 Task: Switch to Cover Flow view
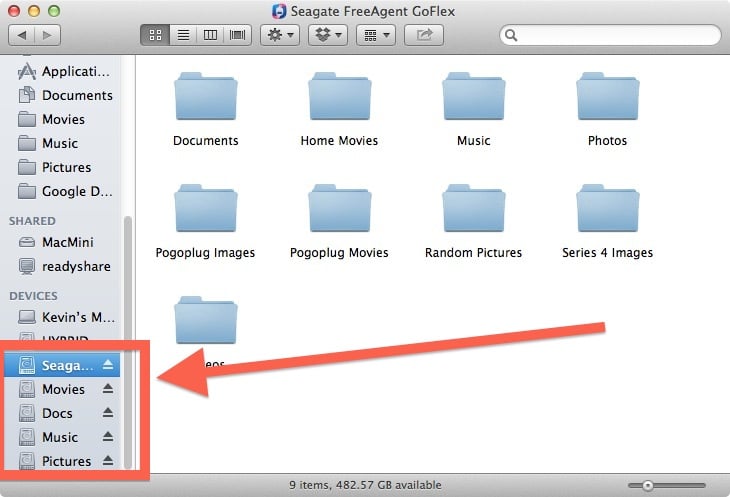point(237,35)
